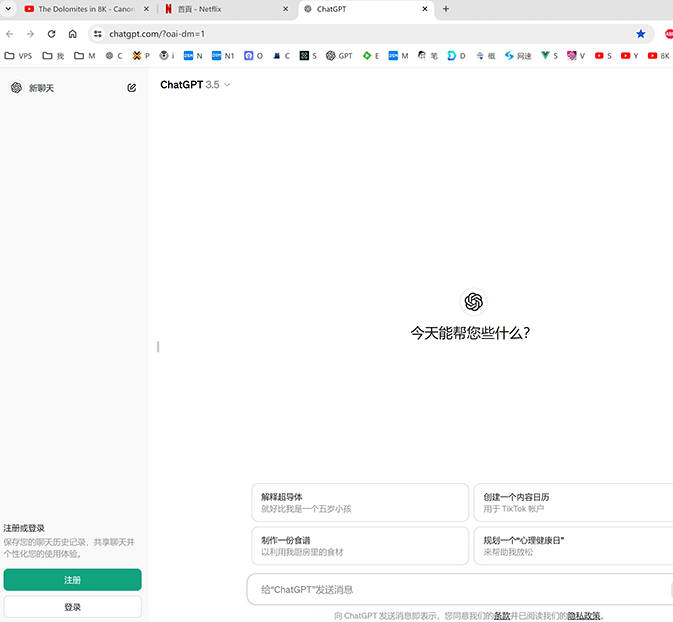Go forward to the next page

30,34
